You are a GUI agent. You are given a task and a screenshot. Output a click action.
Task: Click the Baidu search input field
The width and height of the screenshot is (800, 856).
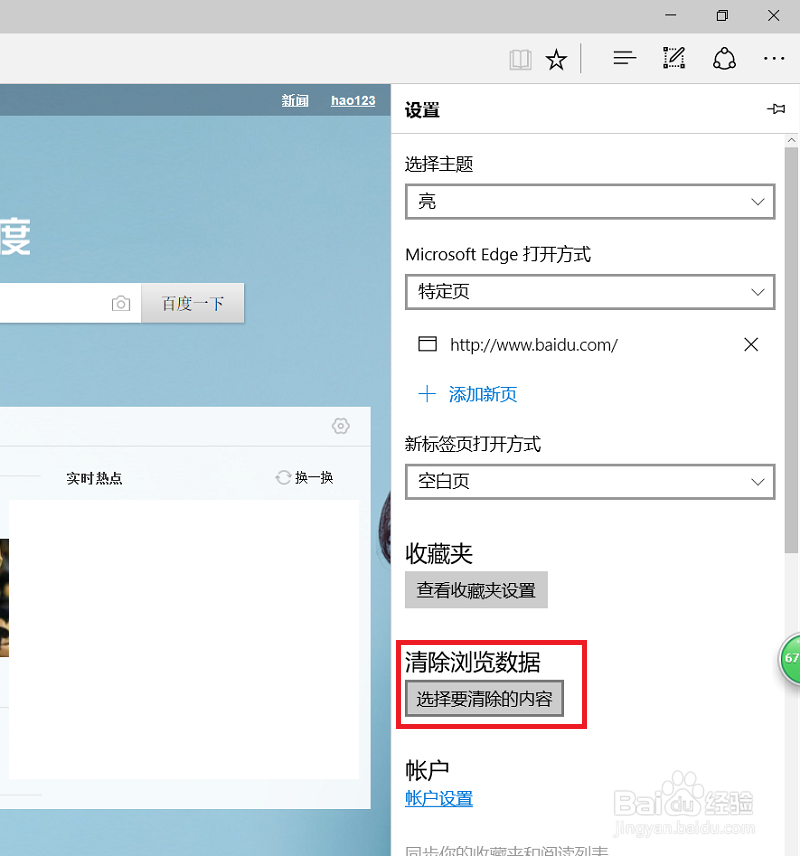[70, 303]
